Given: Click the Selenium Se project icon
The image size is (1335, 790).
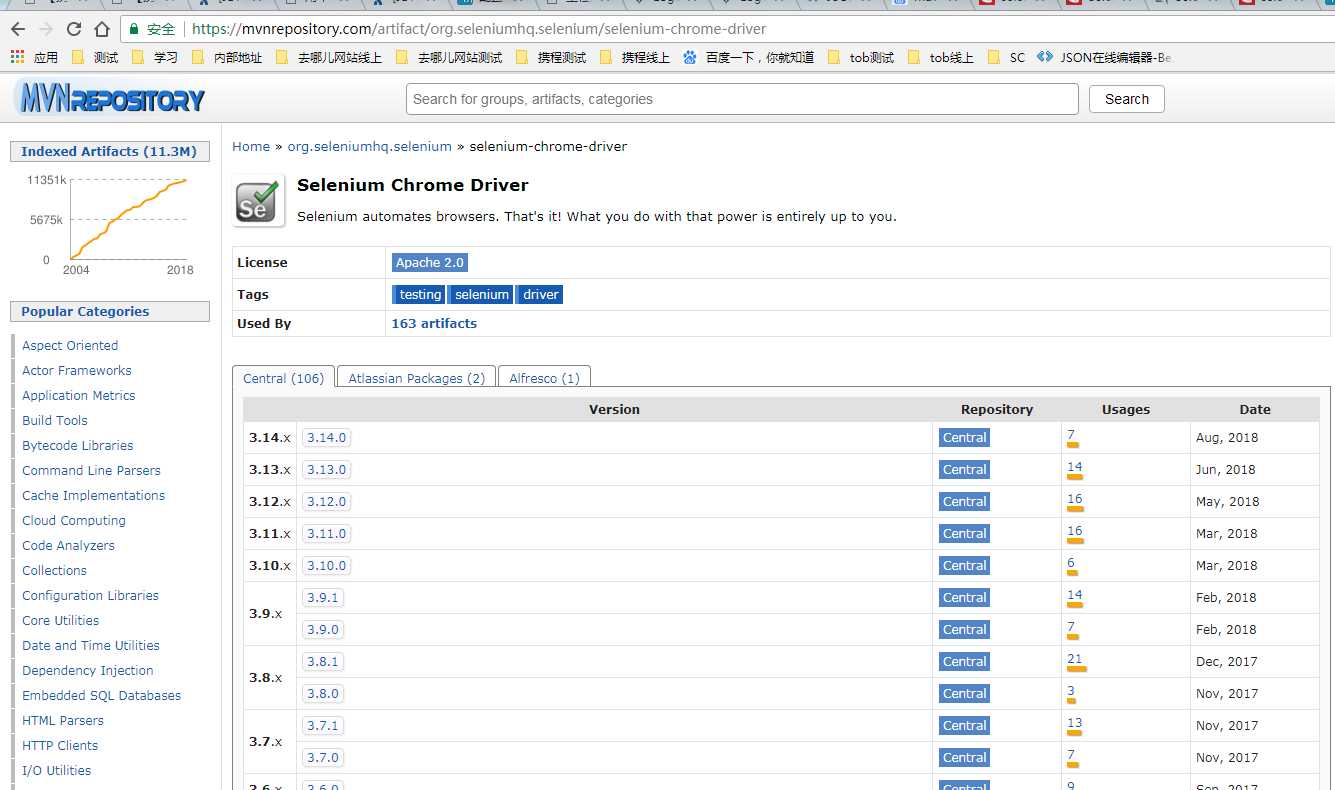Looking at the screenshot, I should [259, 200].
